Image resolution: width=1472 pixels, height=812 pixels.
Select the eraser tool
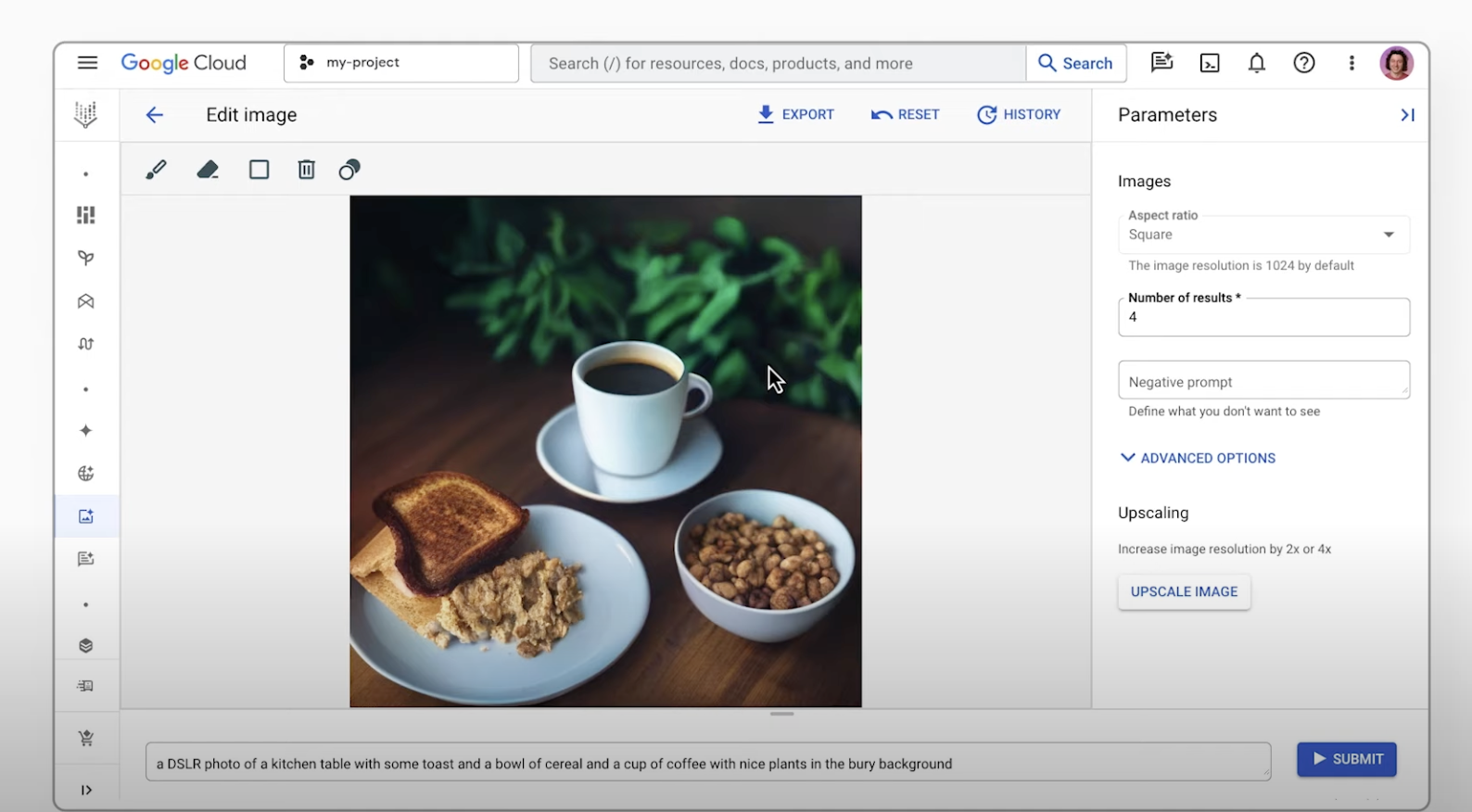pos(208,170)
